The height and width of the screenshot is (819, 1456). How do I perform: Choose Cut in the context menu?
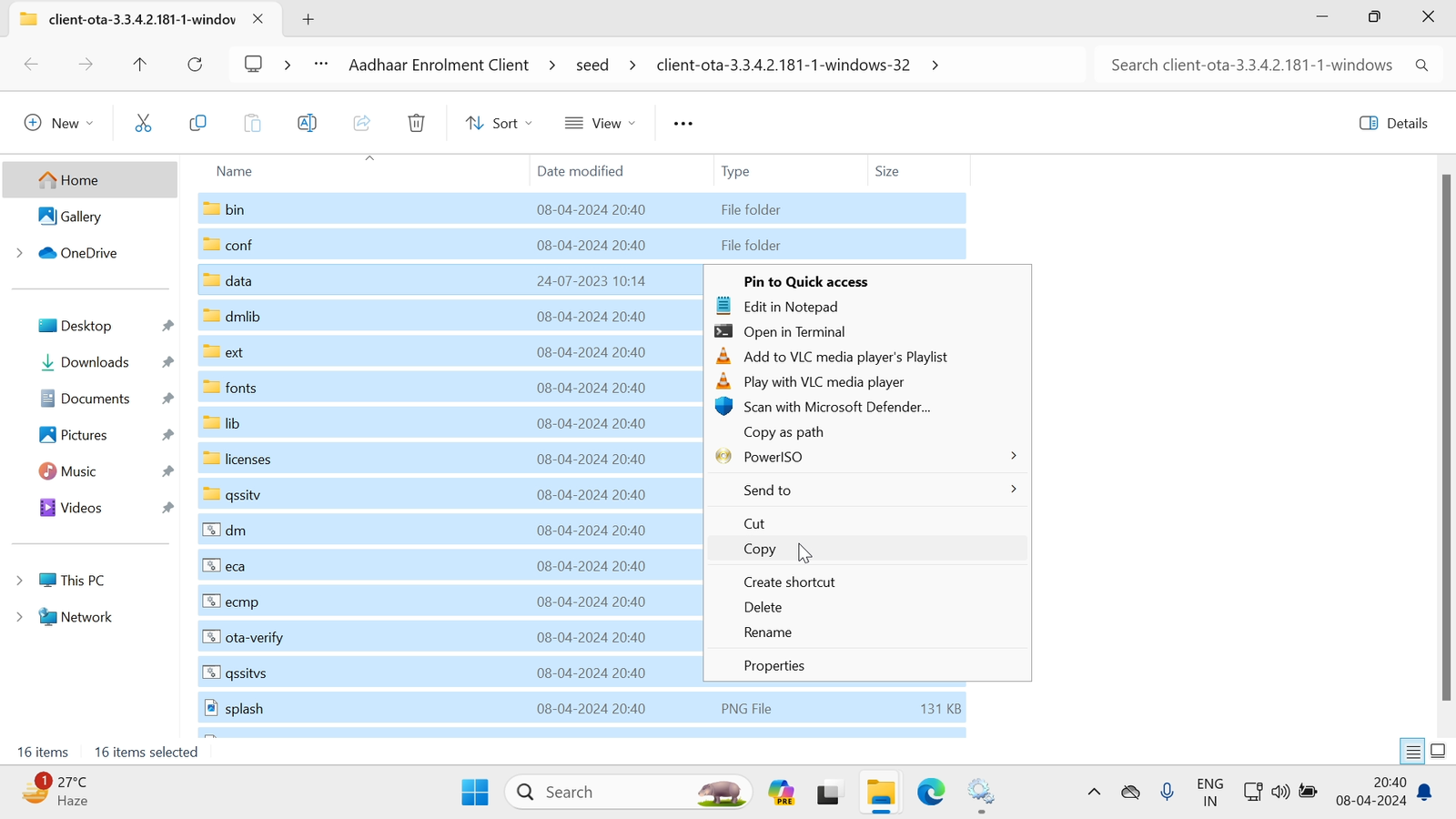click(x=867, y=523)
